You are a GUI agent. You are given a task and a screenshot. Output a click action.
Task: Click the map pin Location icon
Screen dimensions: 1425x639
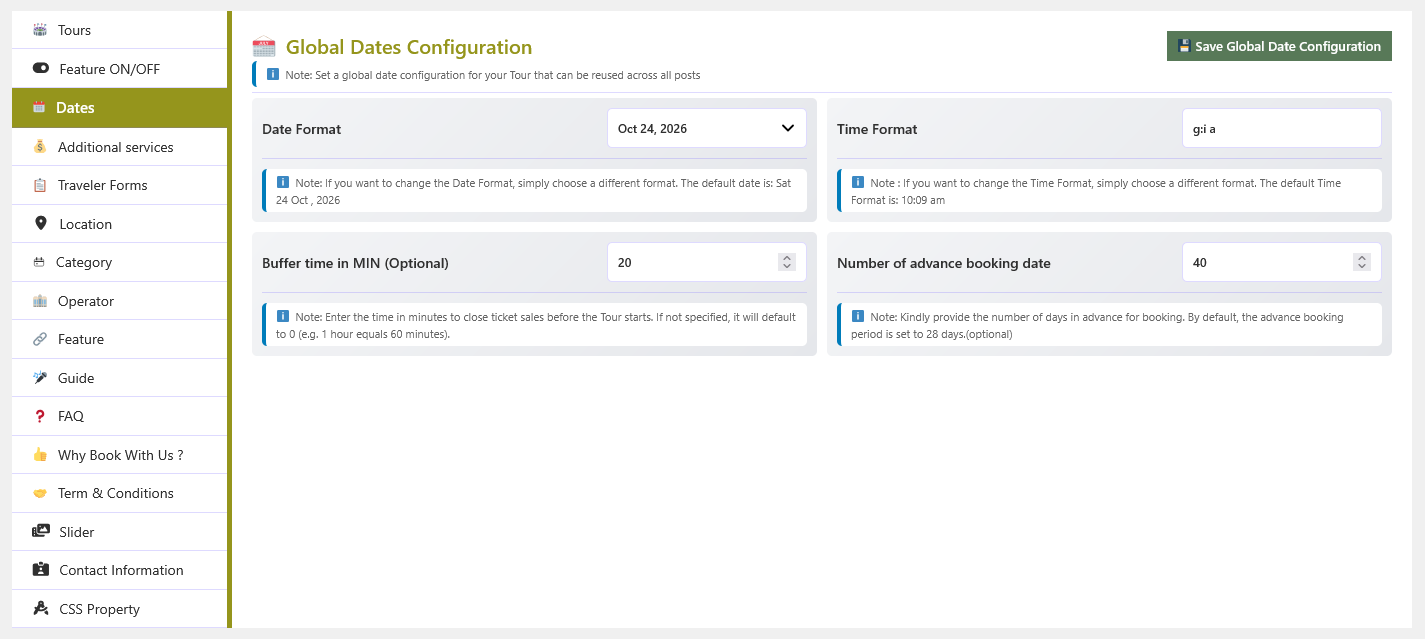click(40, 223)
